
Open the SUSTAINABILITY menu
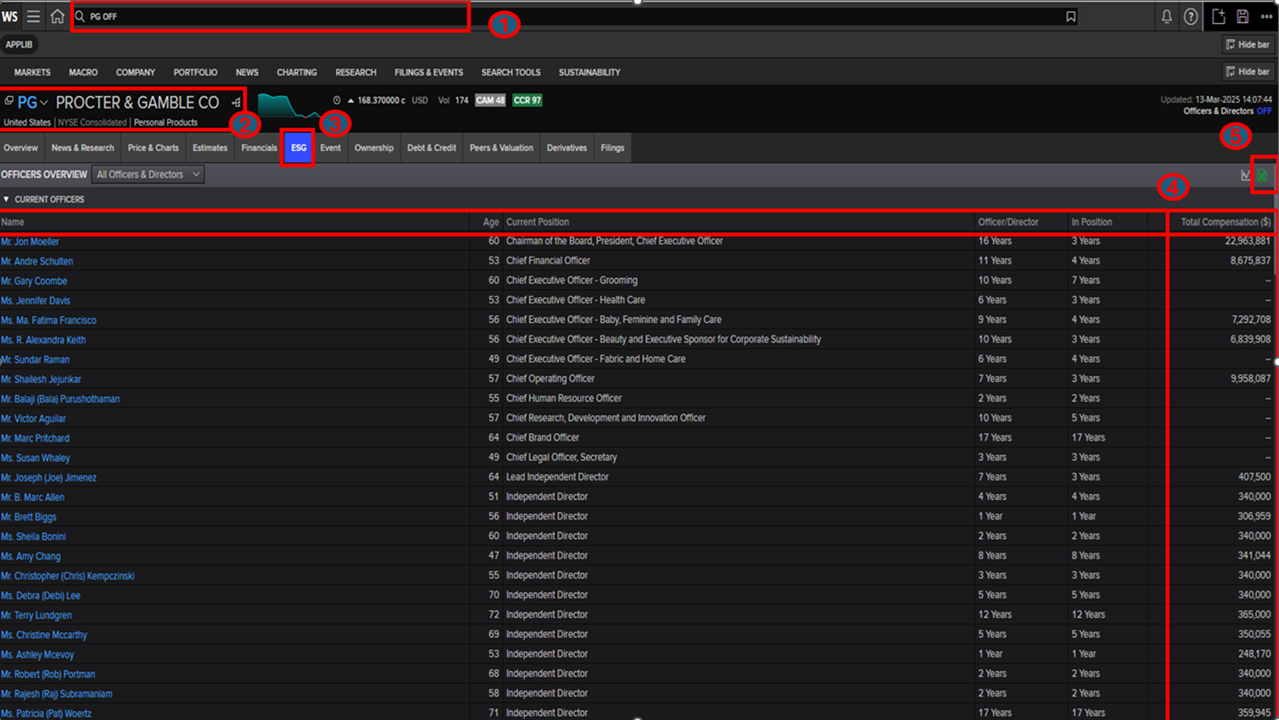(590, 72)
